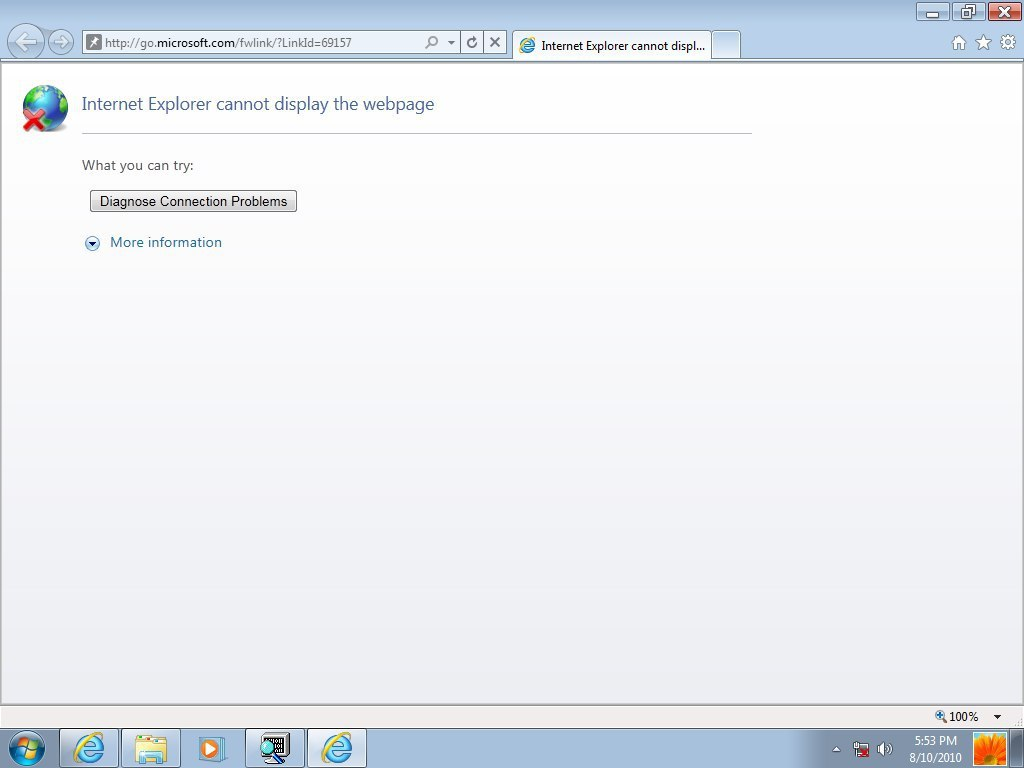Open the Windows Start menu orb
1024x768 pixels.
click(x=27, y=748)
